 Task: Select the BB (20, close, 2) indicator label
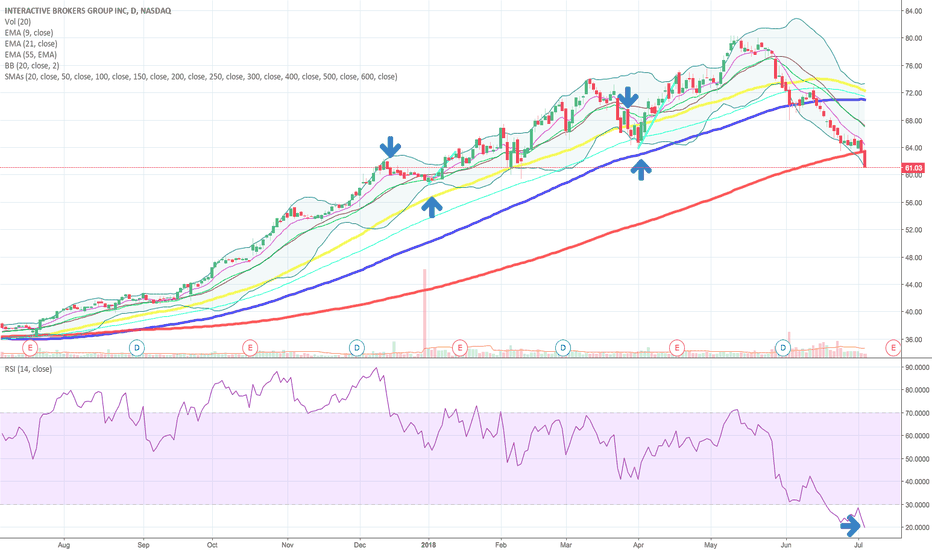coord(32,65)
